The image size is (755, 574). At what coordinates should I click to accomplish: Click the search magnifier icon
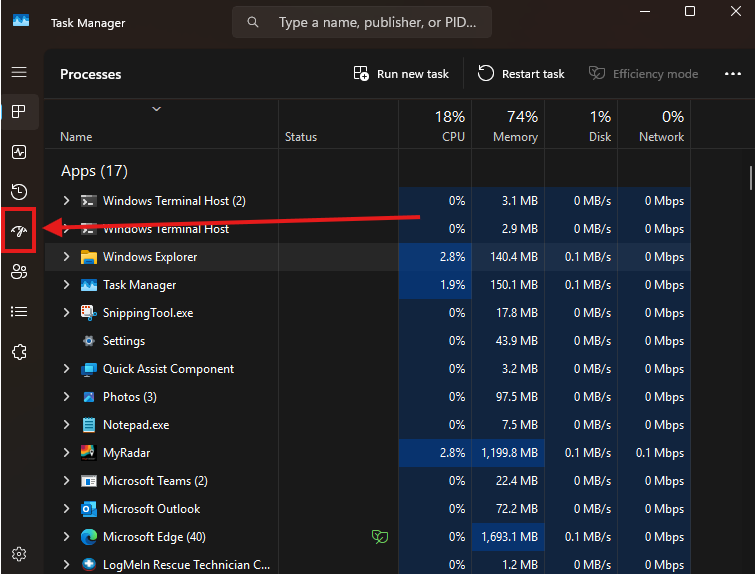pos(253,22)
